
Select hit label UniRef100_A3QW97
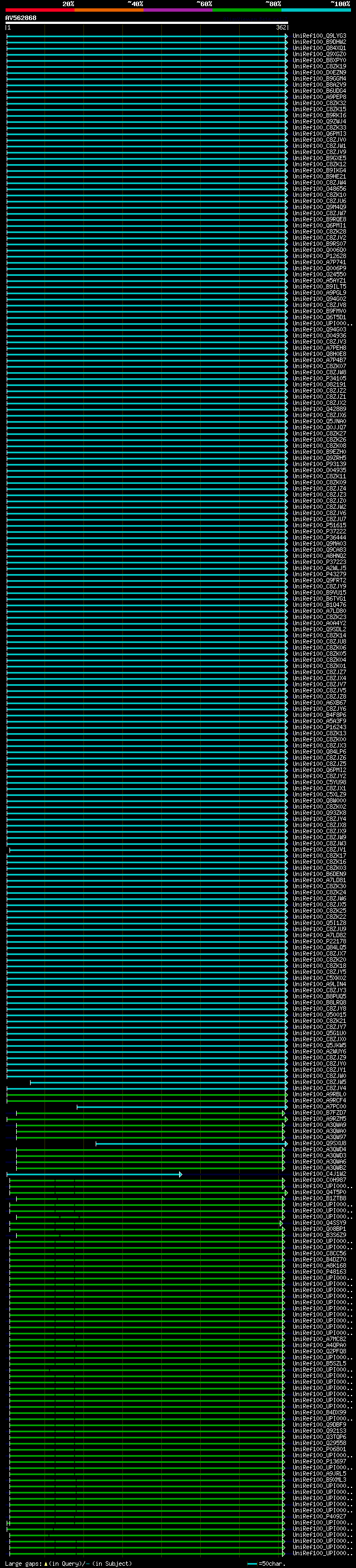click(319, 1137)
